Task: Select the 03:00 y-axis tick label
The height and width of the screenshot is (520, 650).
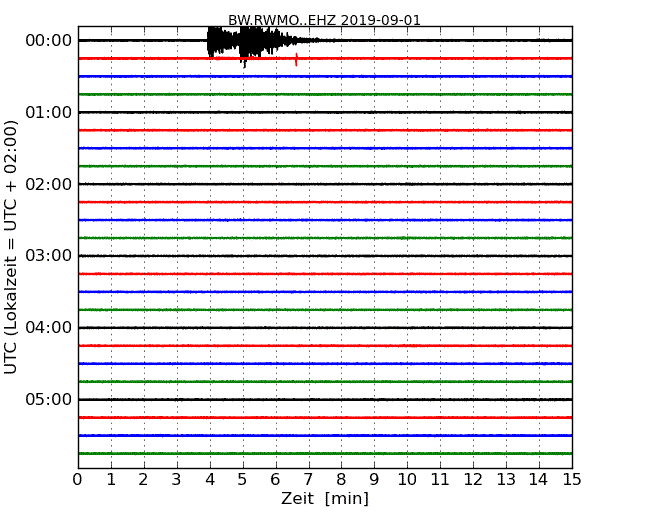Action: [x=49, y=255]
